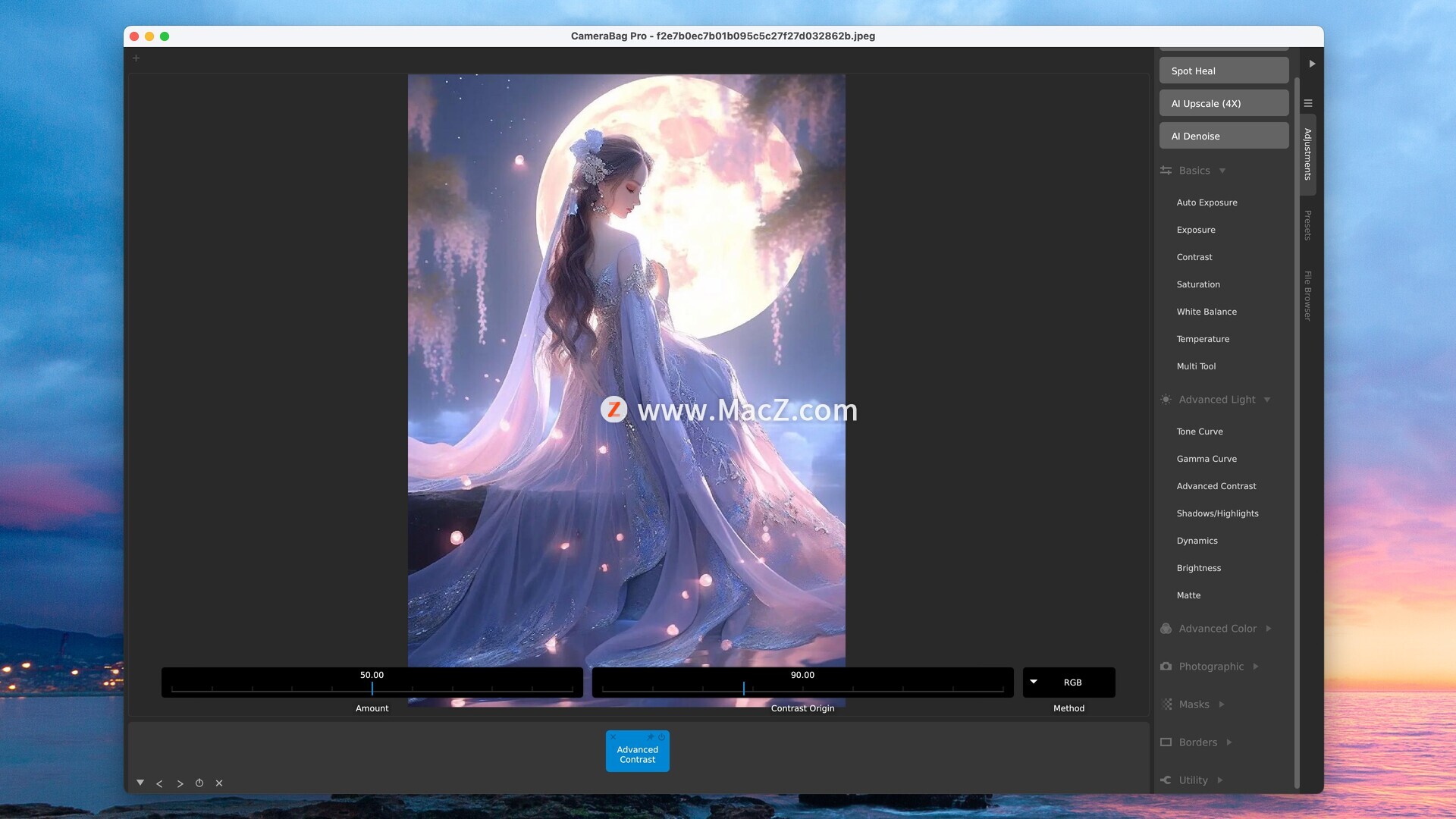Add Exposure adjustment

(1196, 230)
